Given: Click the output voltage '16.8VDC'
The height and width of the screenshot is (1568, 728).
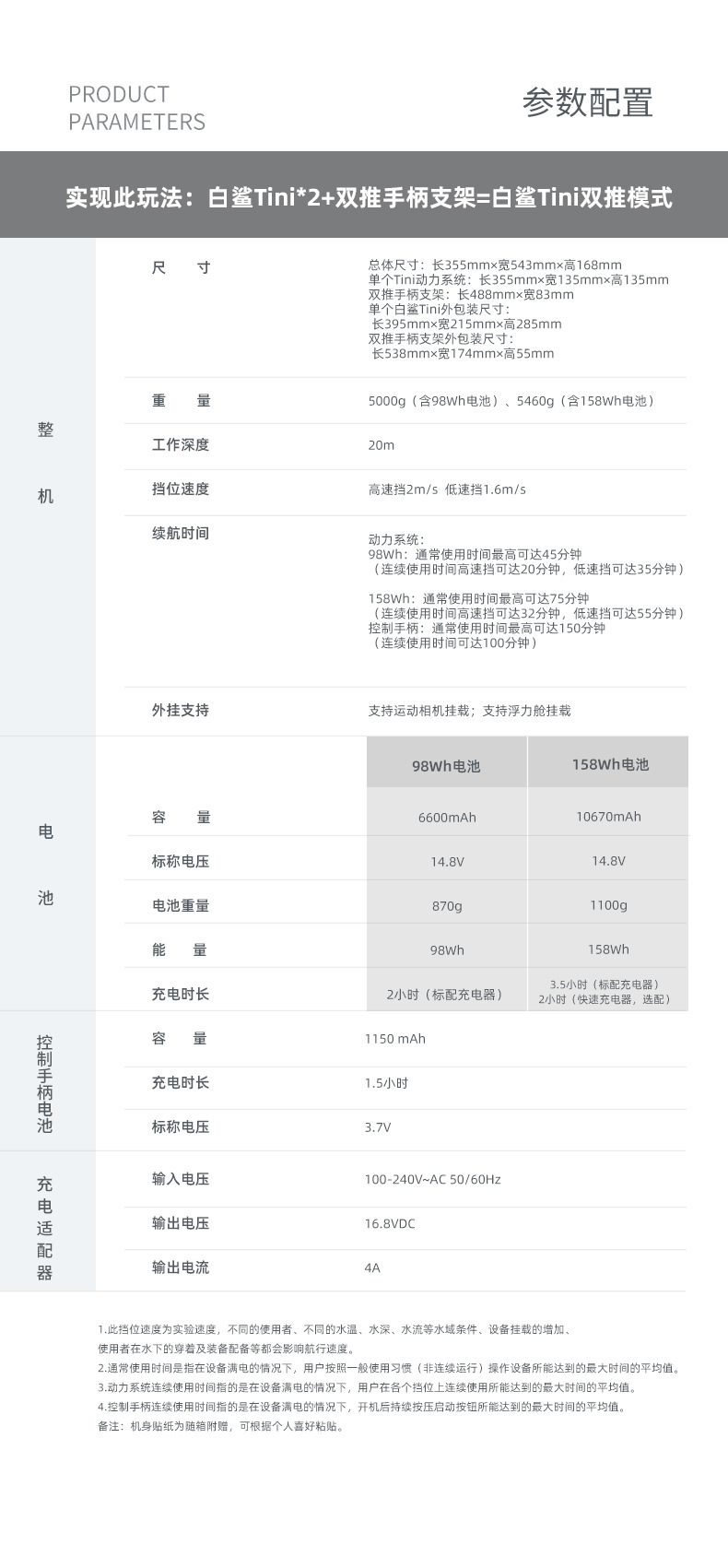Looking at the screenshot, I should tap(390, 1223).
